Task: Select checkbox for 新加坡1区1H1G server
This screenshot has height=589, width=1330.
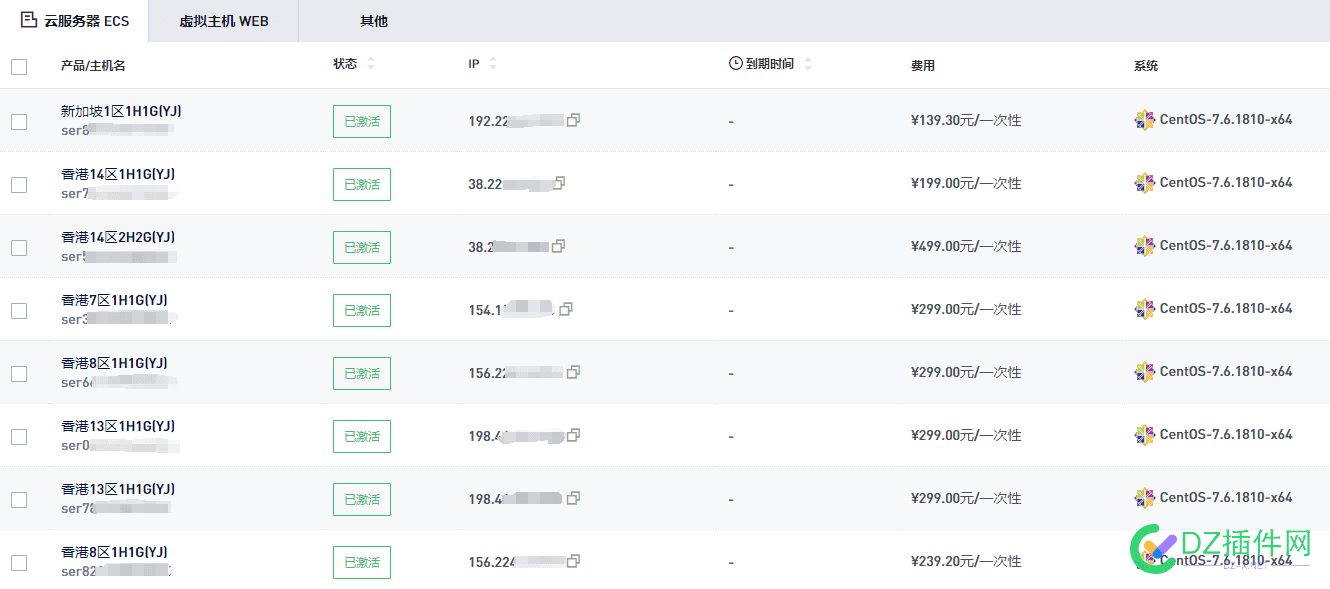Action: point(19,121)
